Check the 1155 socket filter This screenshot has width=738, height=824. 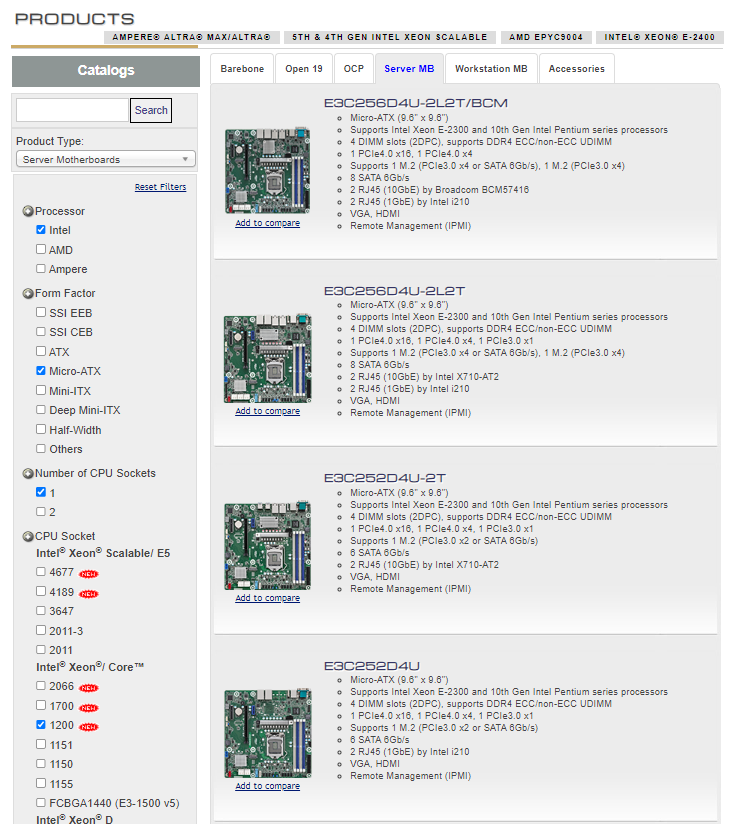click(41, 783)
